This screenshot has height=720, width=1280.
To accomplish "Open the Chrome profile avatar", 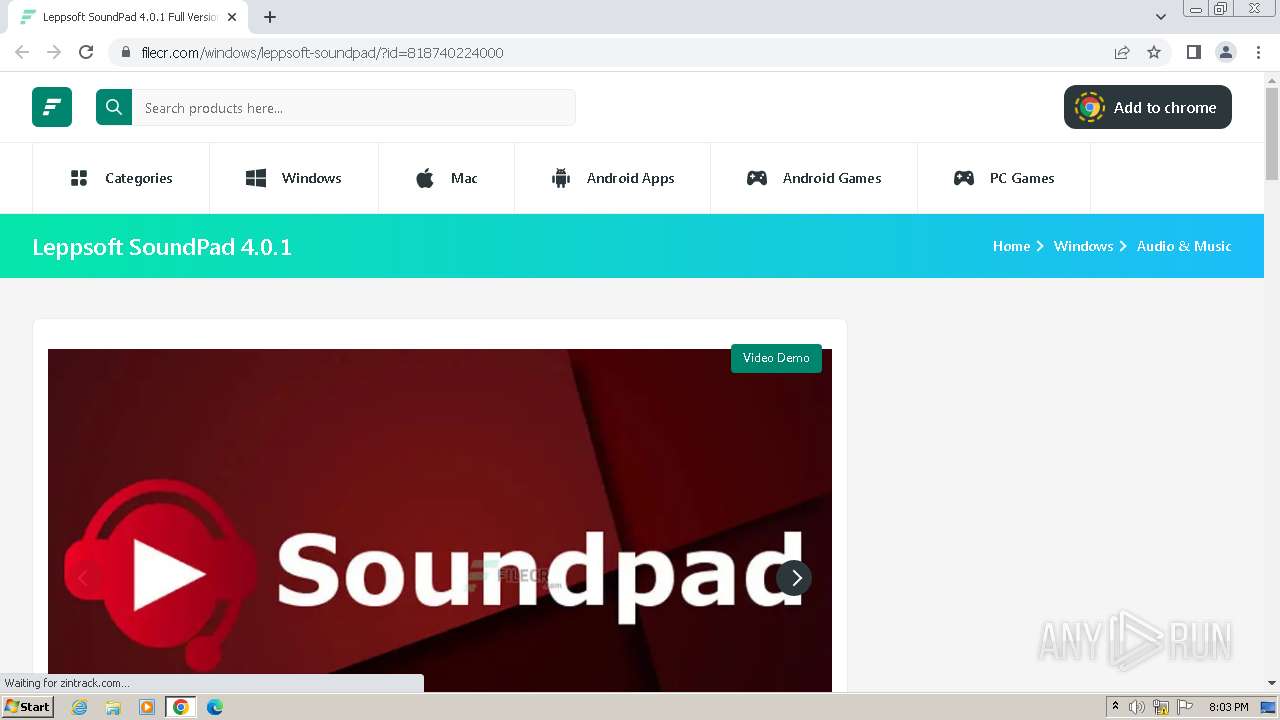I will click(x=1226, y=52).
